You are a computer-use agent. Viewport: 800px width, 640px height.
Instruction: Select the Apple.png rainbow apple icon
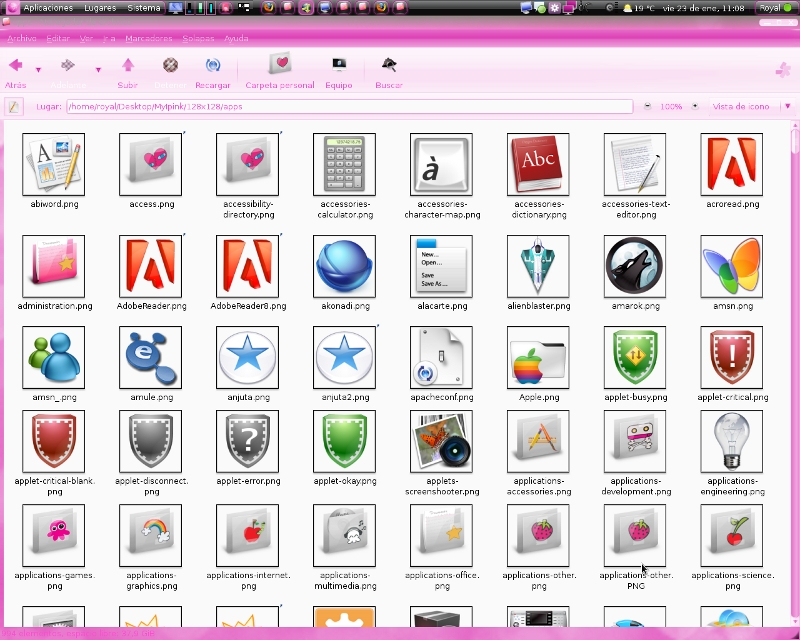point(538,357)
